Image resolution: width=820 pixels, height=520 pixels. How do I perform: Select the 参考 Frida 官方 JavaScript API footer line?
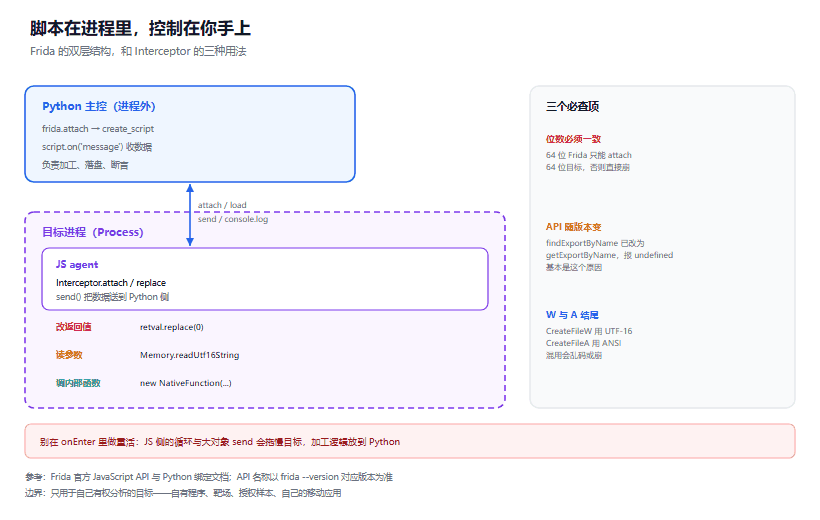pyautogui.click(x=209, y=477)
